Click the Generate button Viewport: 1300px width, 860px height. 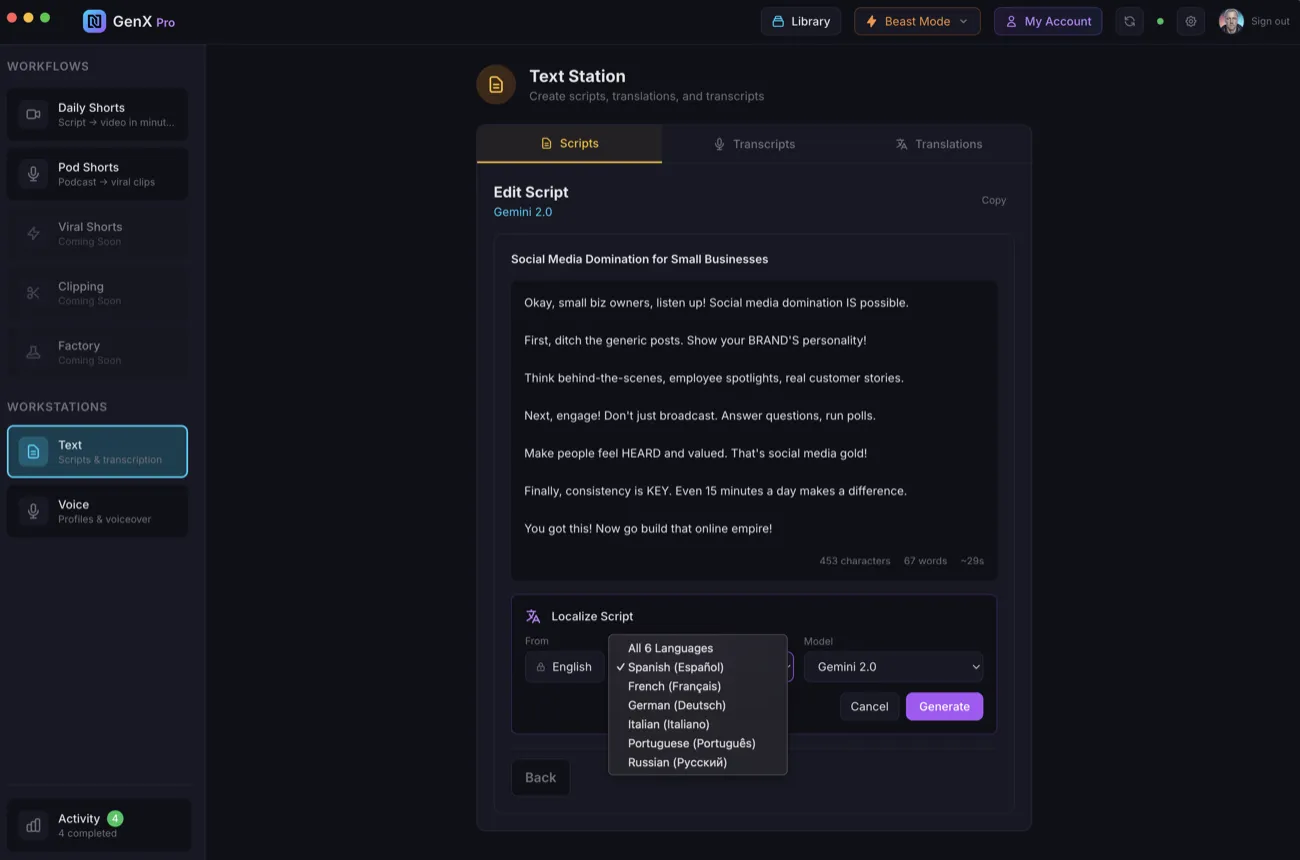[944, 706]
